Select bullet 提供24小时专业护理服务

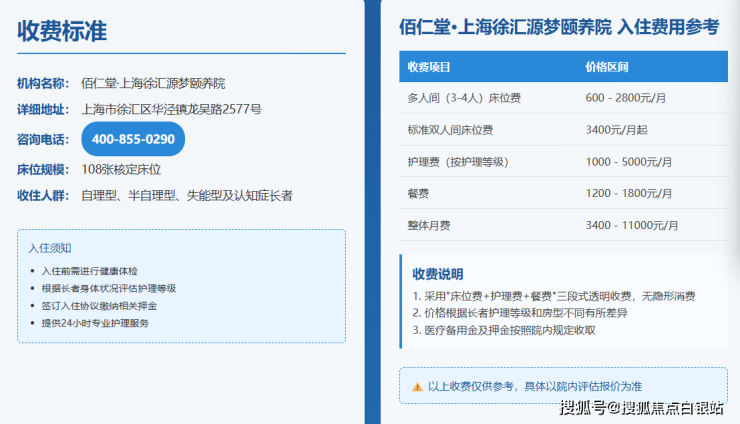point(95,323)
